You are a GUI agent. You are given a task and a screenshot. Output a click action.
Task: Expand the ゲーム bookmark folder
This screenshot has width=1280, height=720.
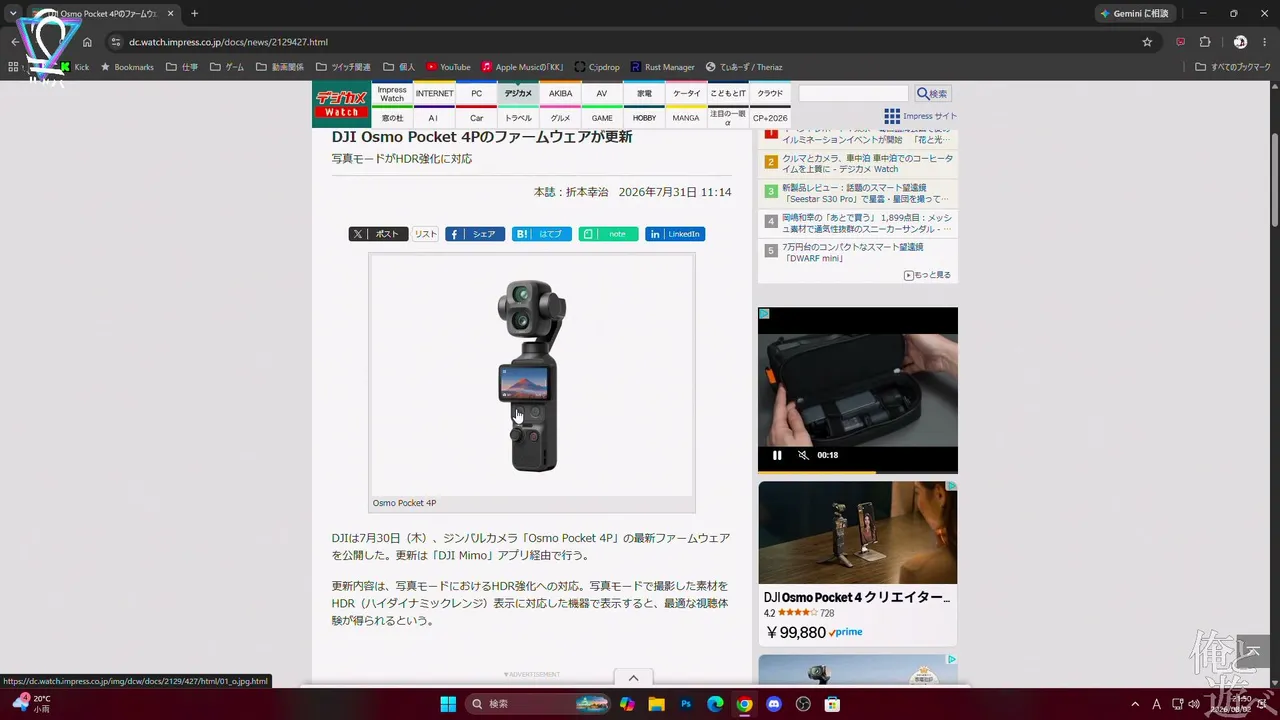pos(227,67)
